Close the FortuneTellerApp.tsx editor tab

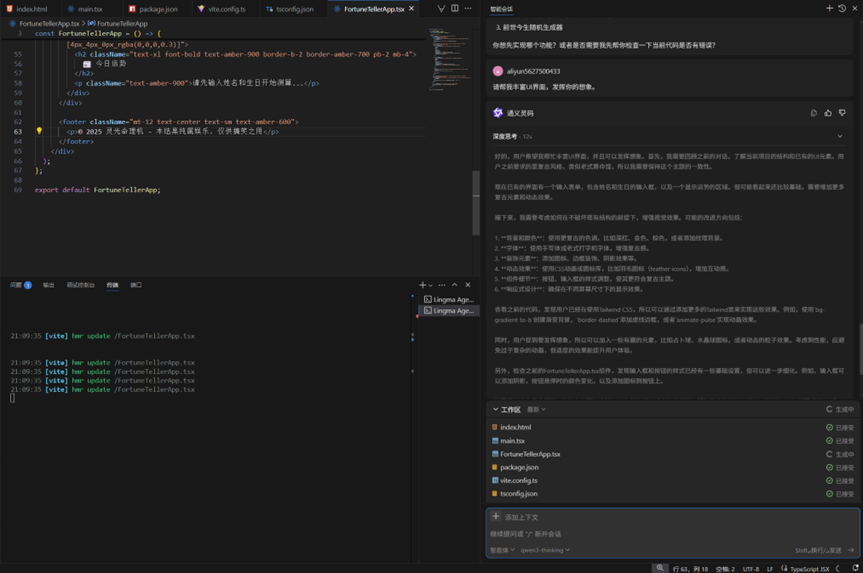click(411, 9)
